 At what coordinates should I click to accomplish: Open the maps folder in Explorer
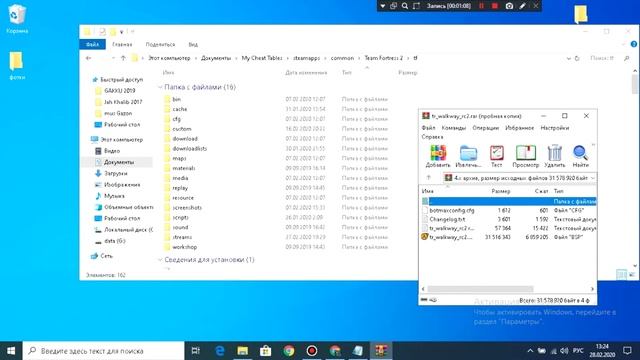point(179,158)
